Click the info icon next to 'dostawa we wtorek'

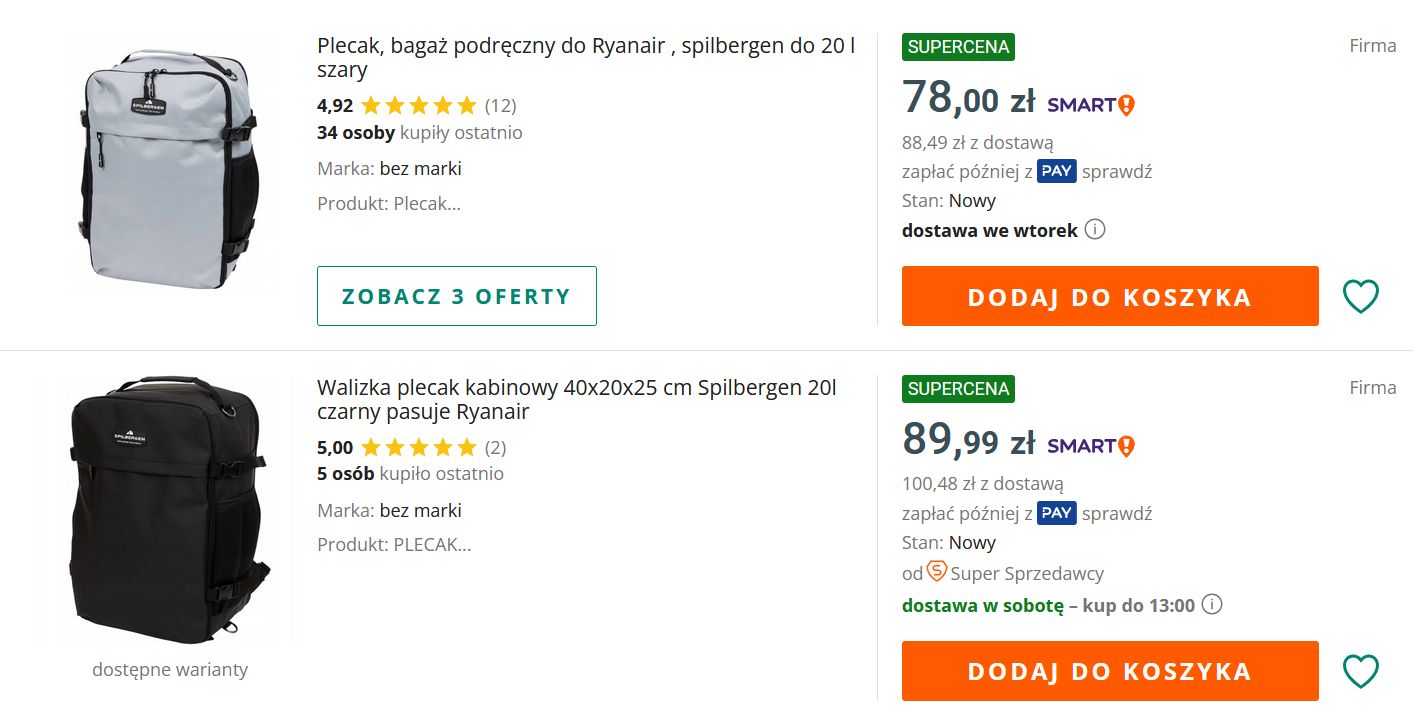tap(1095, 229)
